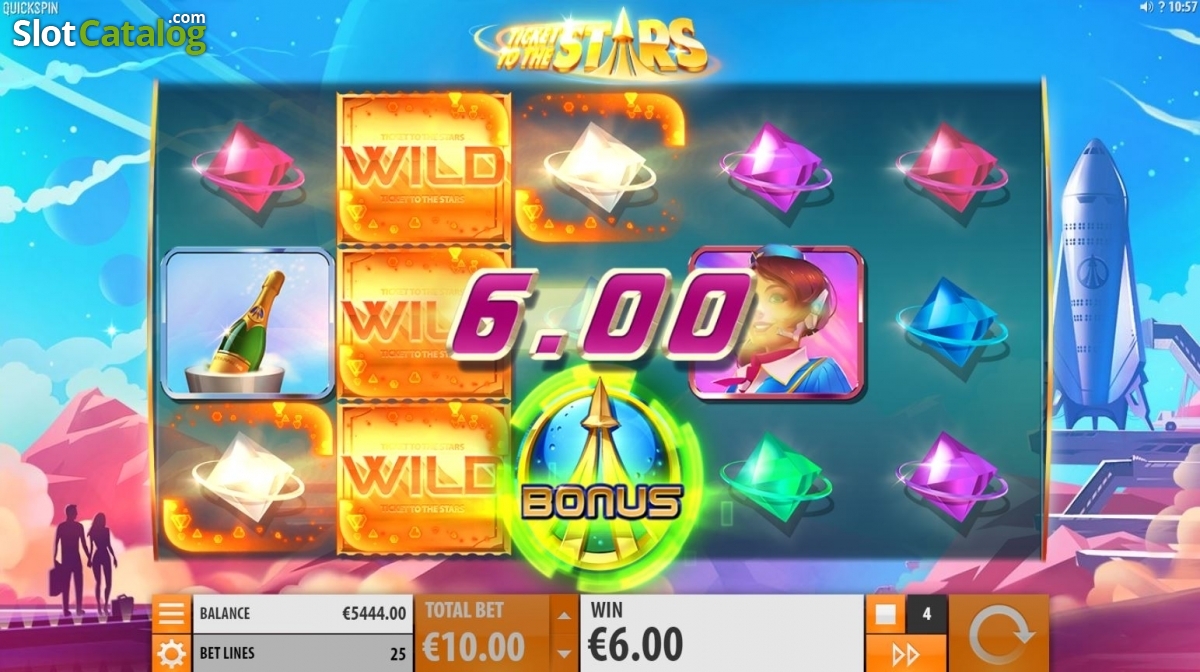
Task: Stop autoplay using the square button
Action: click(x=885, y=614)
